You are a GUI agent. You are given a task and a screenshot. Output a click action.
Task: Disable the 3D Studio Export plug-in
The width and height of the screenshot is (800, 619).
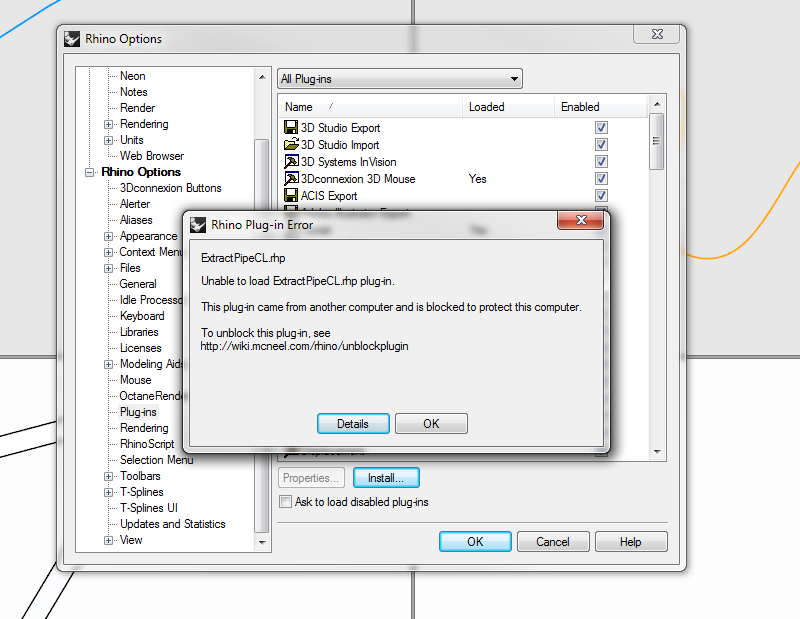[x=601, y=127]
